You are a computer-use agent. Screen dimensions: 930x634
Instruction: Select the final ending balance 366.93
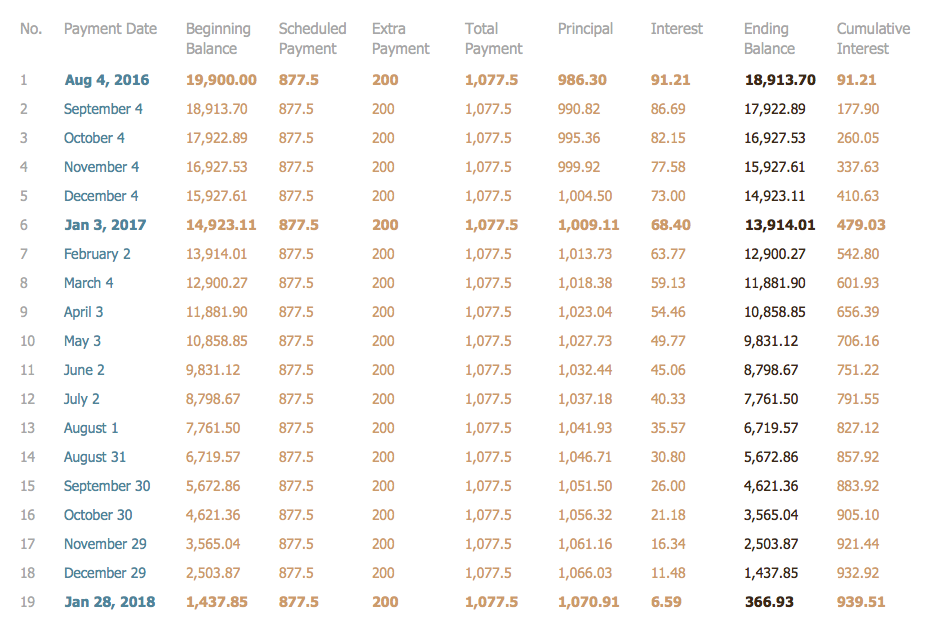tap(768, 602)
